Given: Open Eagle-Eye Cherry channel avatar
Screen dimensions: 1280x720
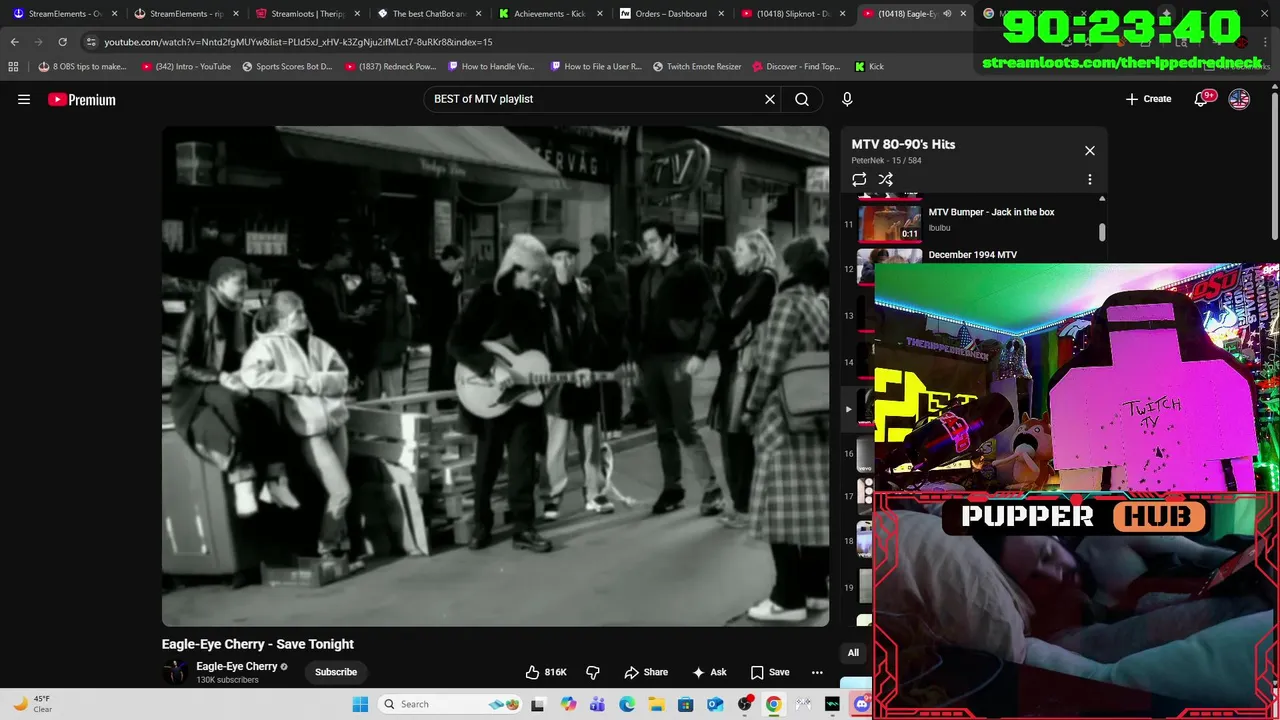Looking at the screenshot, I should [175, 672].
